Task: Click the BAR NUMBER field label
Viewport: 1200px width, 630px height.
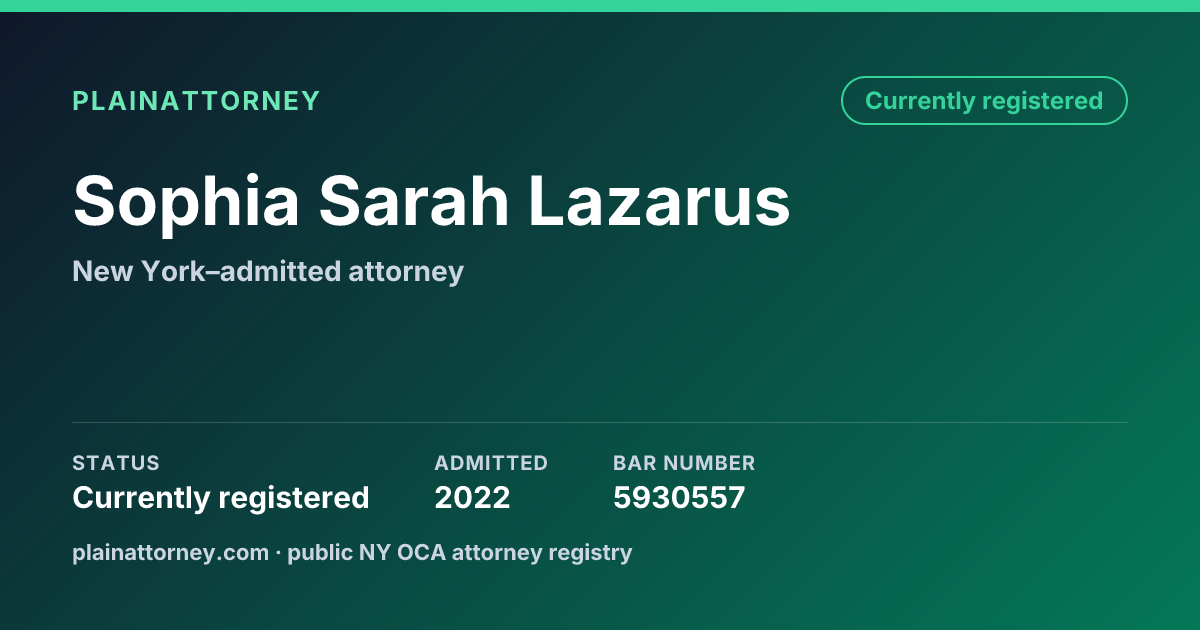Action: click(x=684, y=463)
